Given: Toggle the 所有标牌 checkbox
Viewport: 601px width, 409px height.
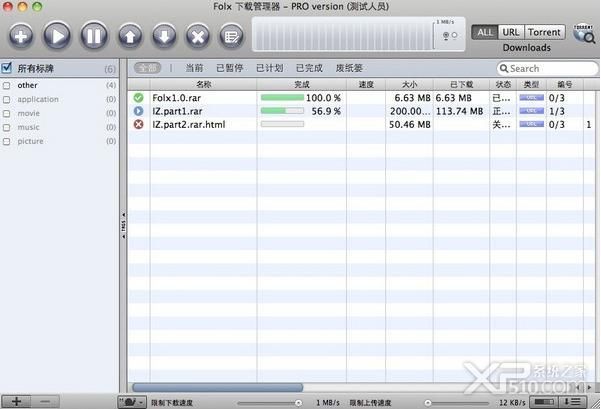Looking at the screenshot, I should (x=7, y=68).
